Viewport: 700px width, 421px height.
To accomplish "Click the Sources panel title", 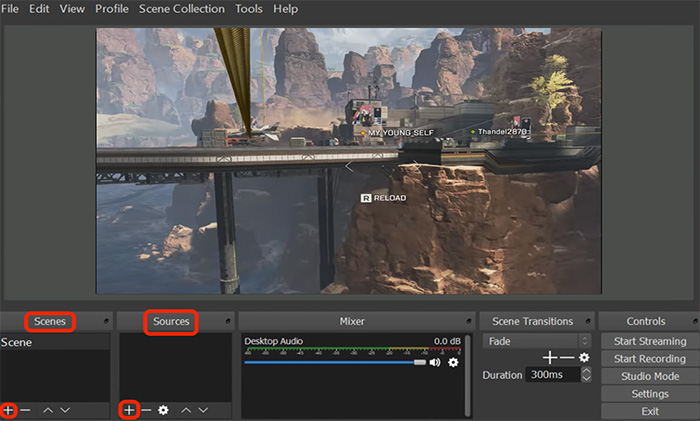I will tap(171, 321).
